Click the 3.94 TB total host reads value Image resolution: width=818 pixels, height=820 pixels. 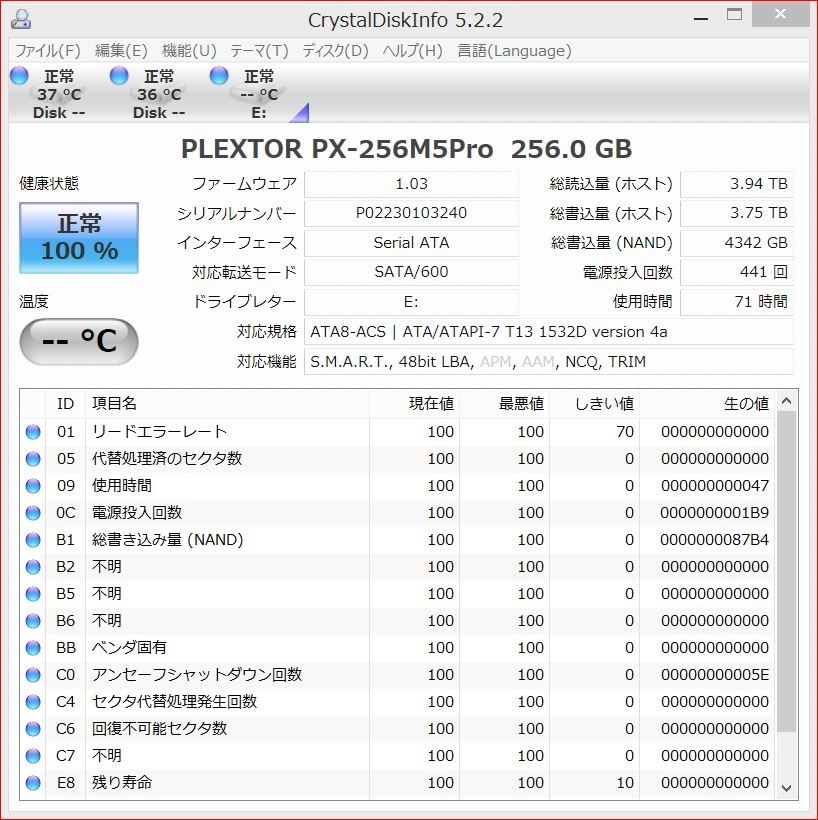click(x=736, y=184)
